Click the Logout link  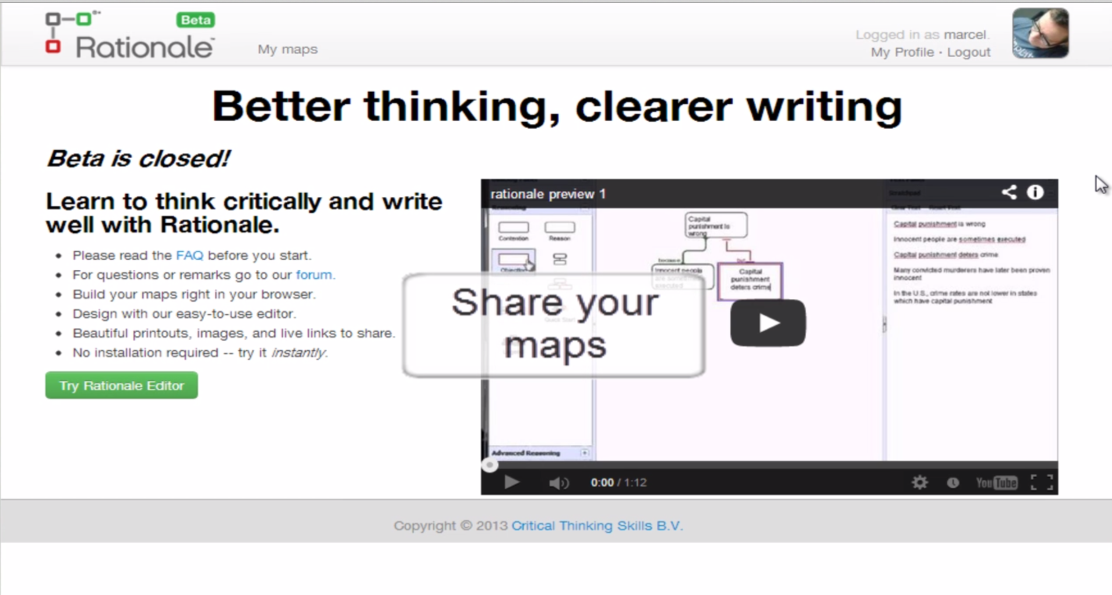pyautogui.click(x=968, y=52)
